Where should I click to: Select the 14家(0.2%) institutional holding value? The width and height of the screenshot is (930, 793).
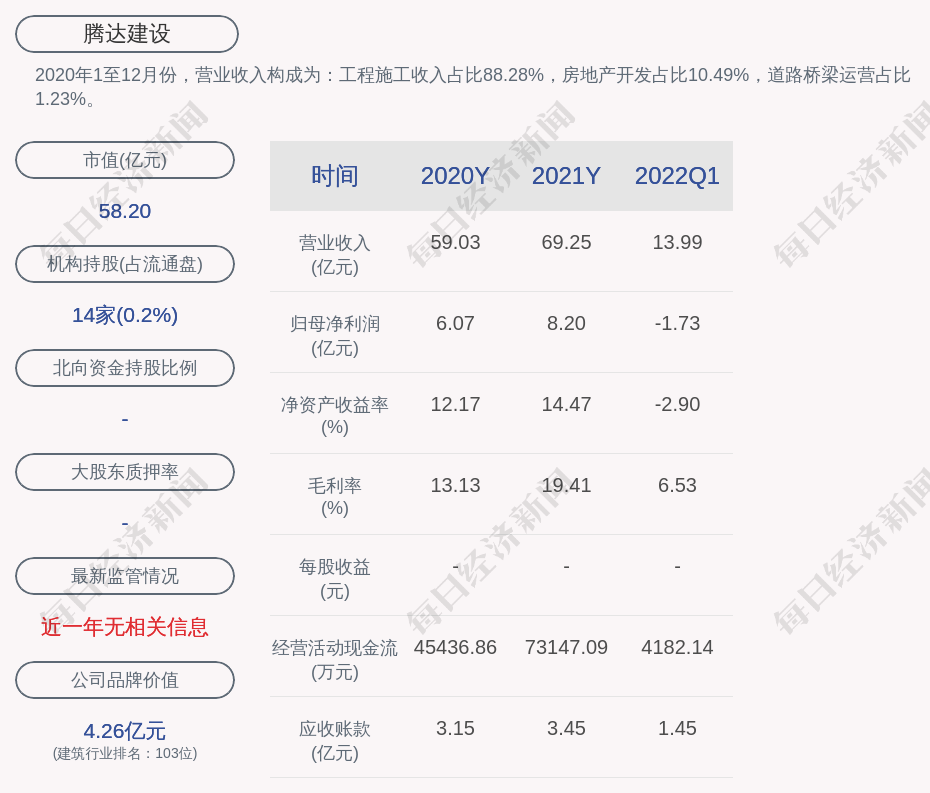click(125, 315)
